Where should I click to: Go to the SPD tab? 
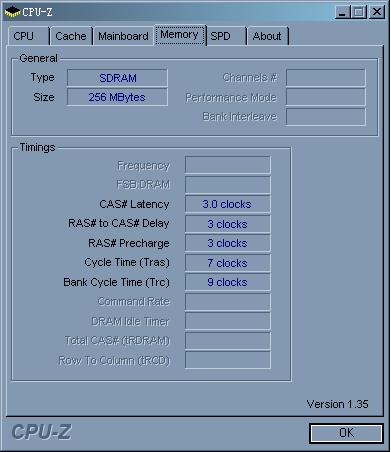pyautogui.click(x=226, y=36)
